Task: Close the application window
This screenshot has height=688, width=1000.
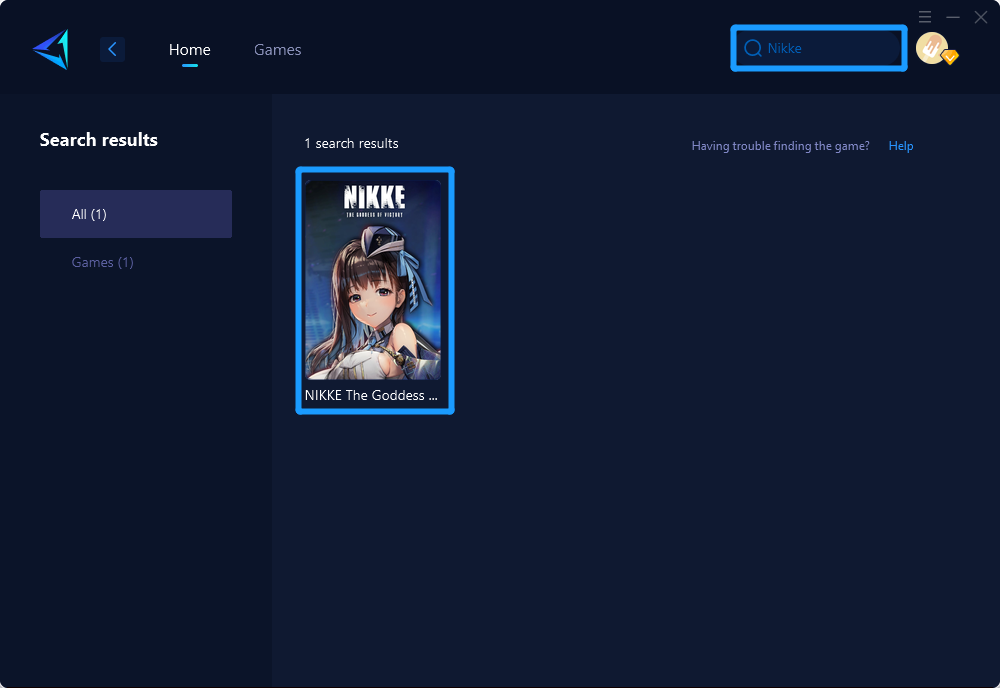Action: click(981, 17)
